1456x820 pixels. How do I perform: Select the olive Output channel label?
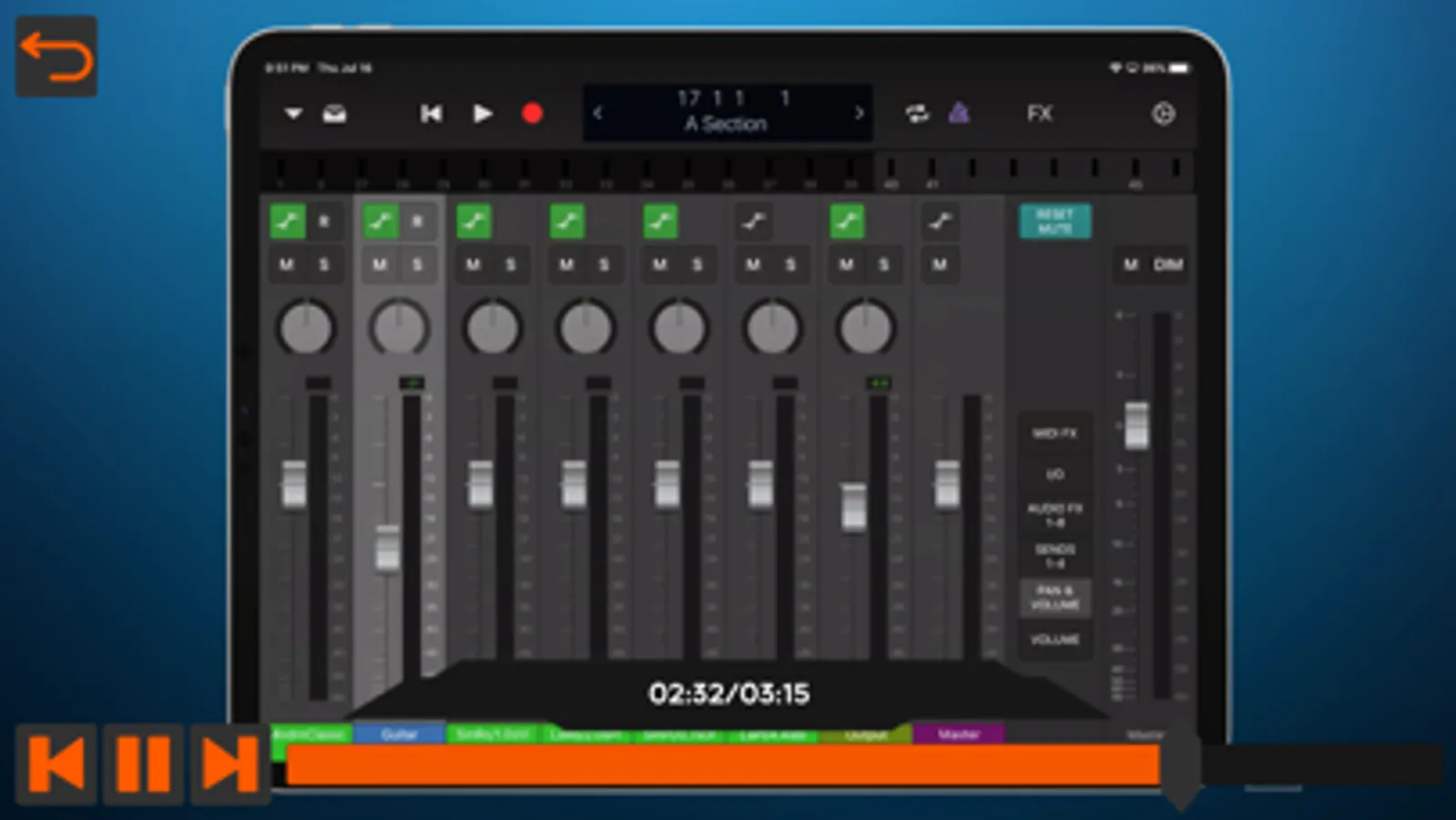(x=865, y=734)
